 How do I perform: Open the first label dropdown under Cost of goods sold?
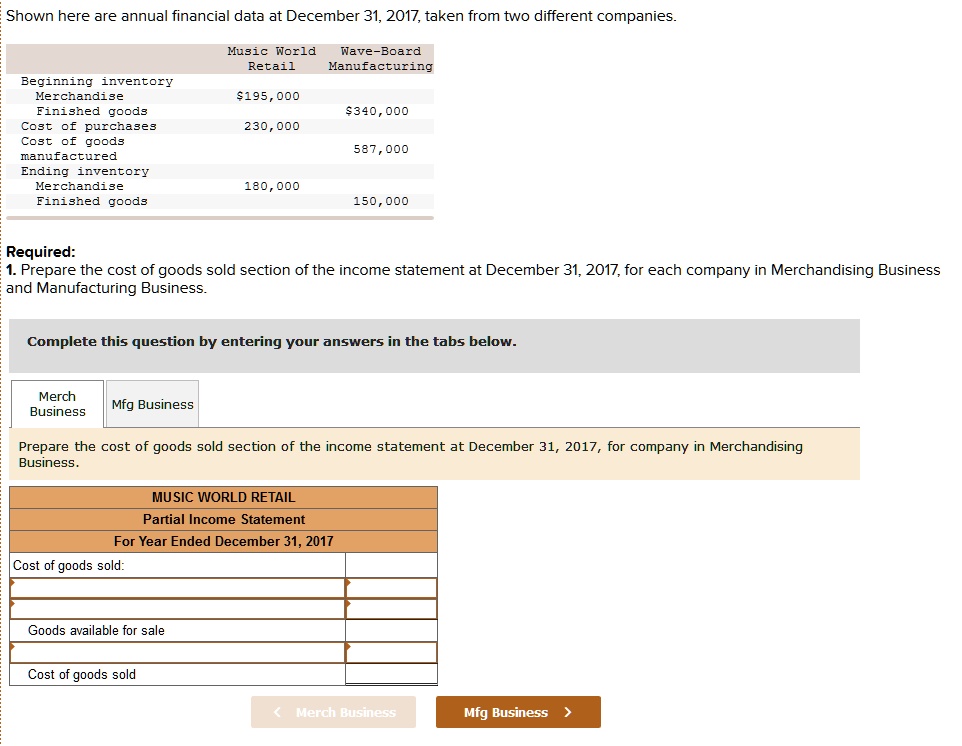click(14, 587)
